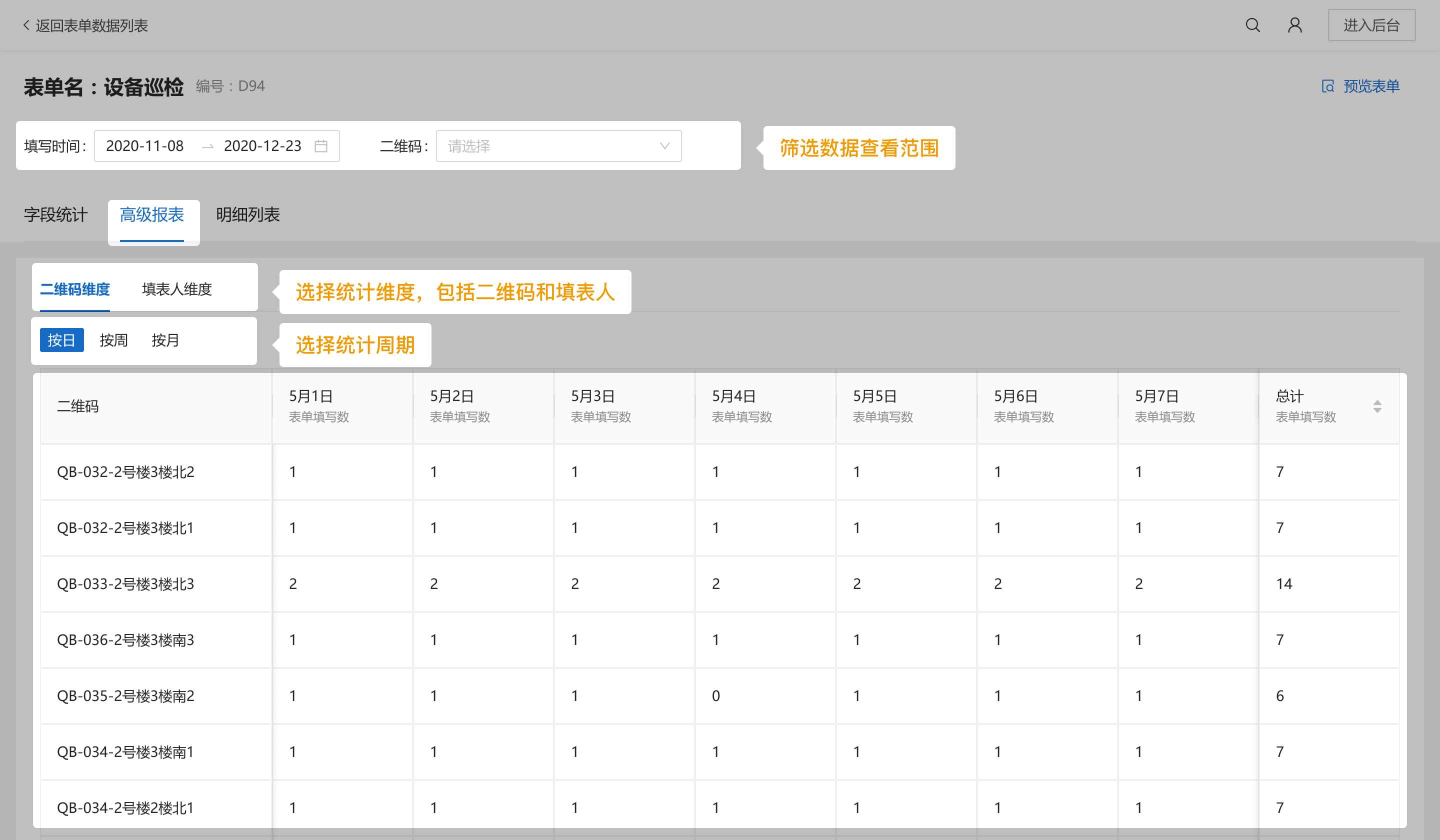
Task: Click the 总计 column header text
Action: [x=1289, y=396]
